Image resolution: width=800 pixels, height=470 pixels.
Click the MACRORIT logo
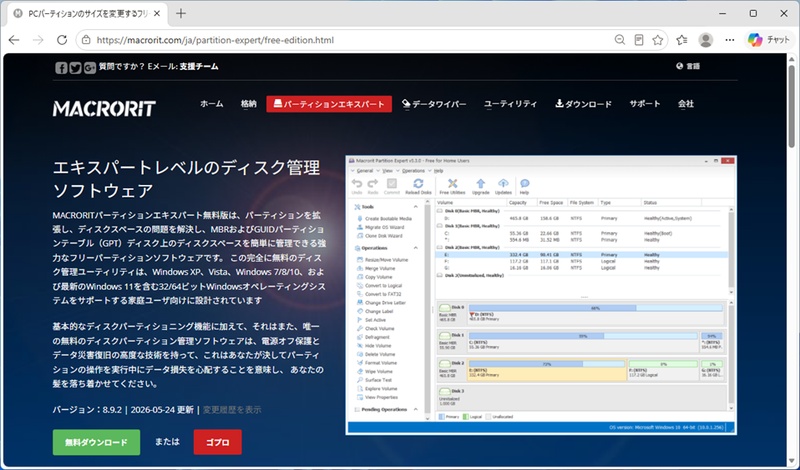104,108
